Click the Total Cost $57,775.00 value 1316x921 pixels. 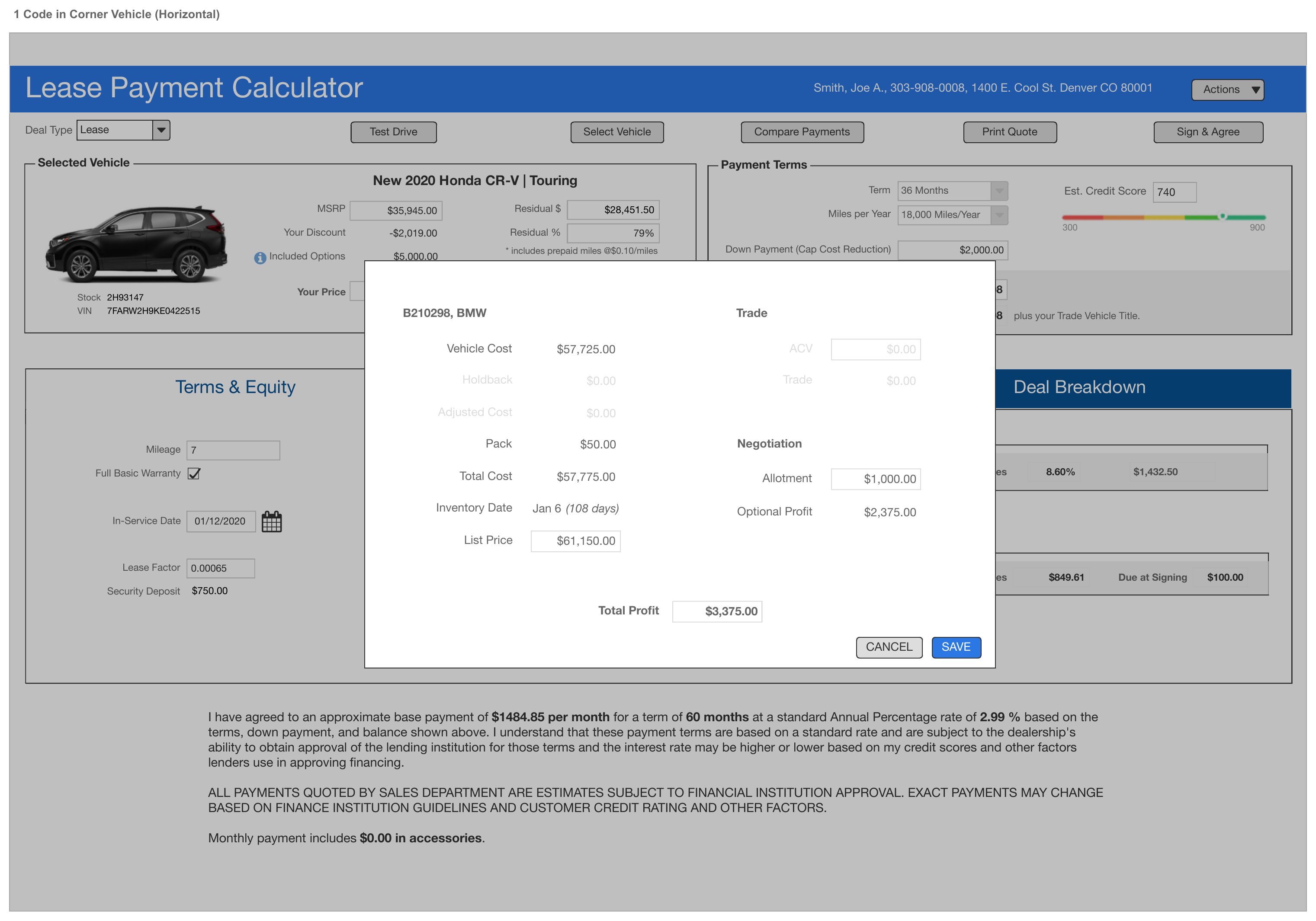pos(586,476)
